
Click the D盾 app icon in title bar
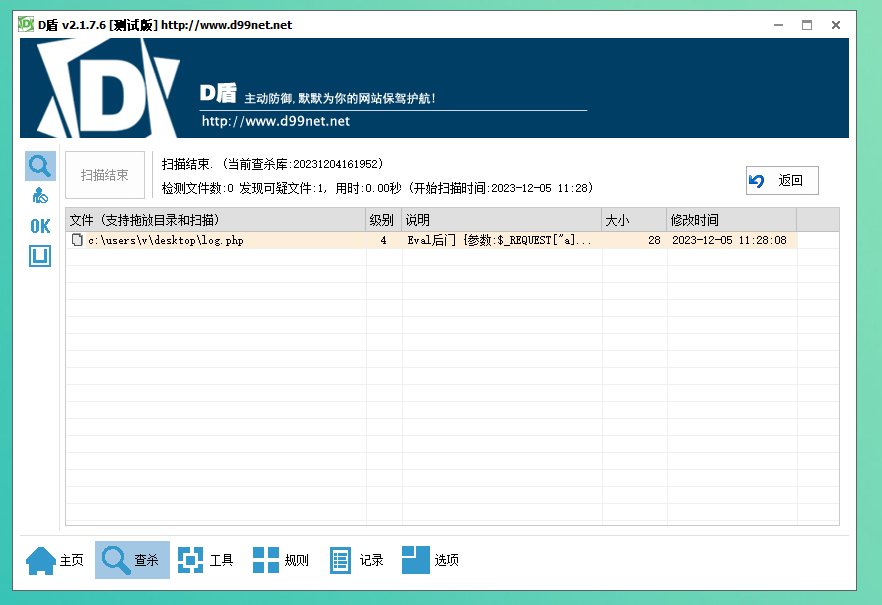pyautogui.click(x=26, y=24)
